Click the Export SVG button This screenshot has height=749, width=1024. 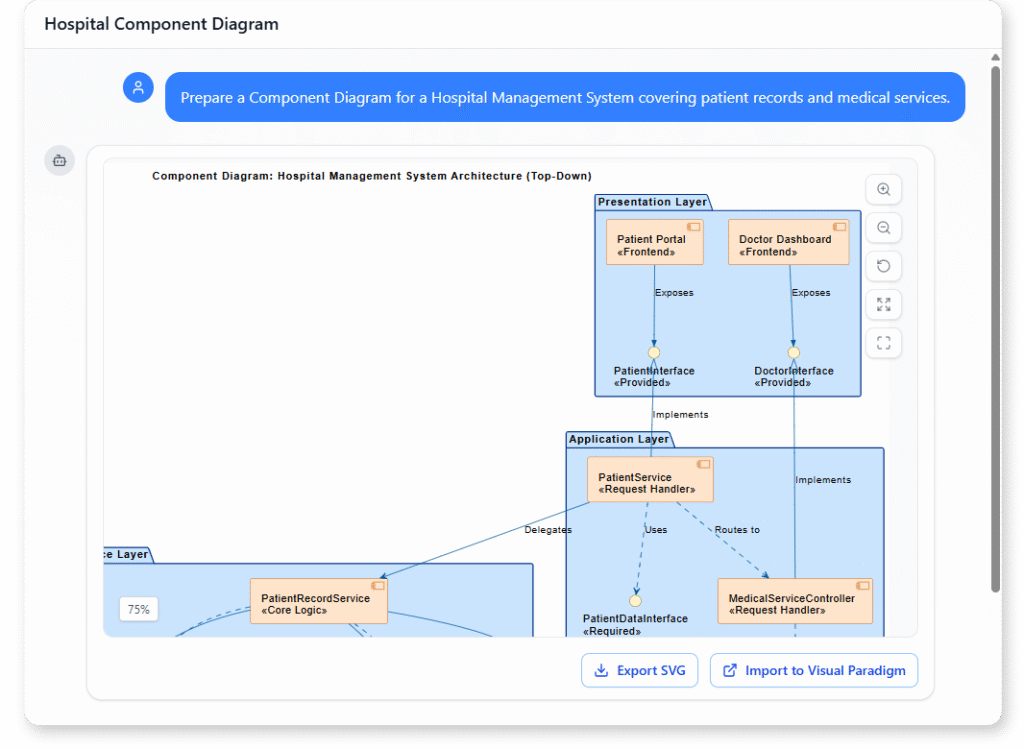639,670
